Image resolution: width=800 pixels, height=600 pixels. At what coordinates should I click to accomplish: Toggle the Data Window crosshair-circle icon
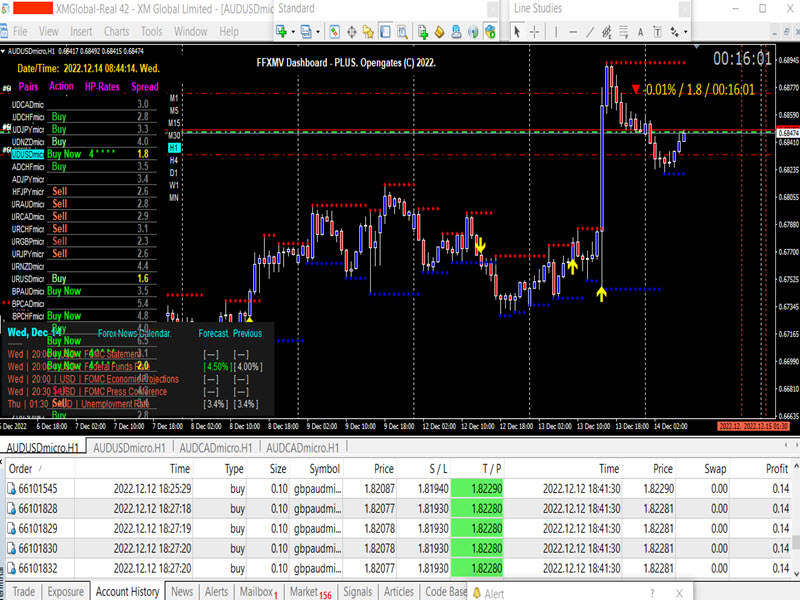(352, 32)
